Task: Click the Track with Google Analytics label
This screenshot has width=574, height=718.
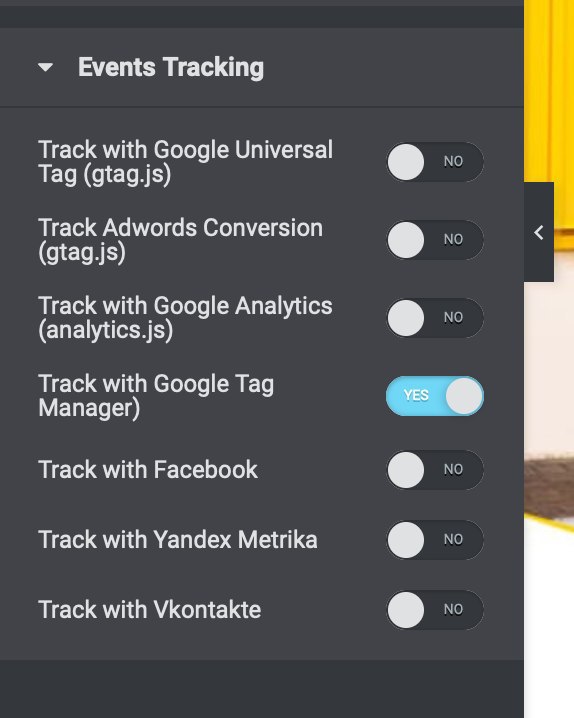Action: click(185, 318)
